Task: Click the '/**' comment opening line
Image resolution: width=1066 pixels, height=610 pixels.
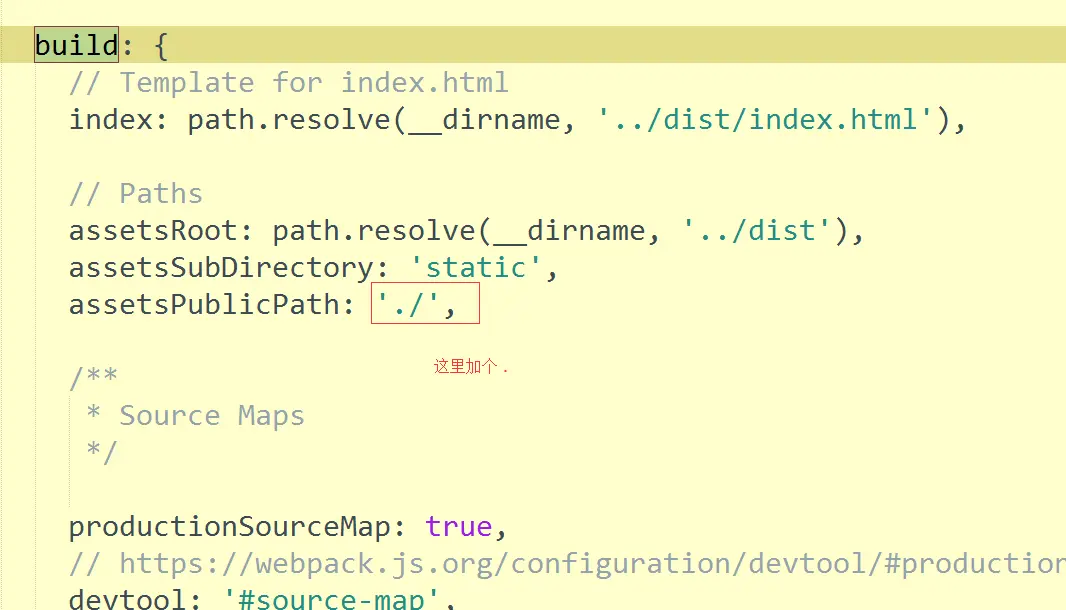Action: (x=93, y=377)
